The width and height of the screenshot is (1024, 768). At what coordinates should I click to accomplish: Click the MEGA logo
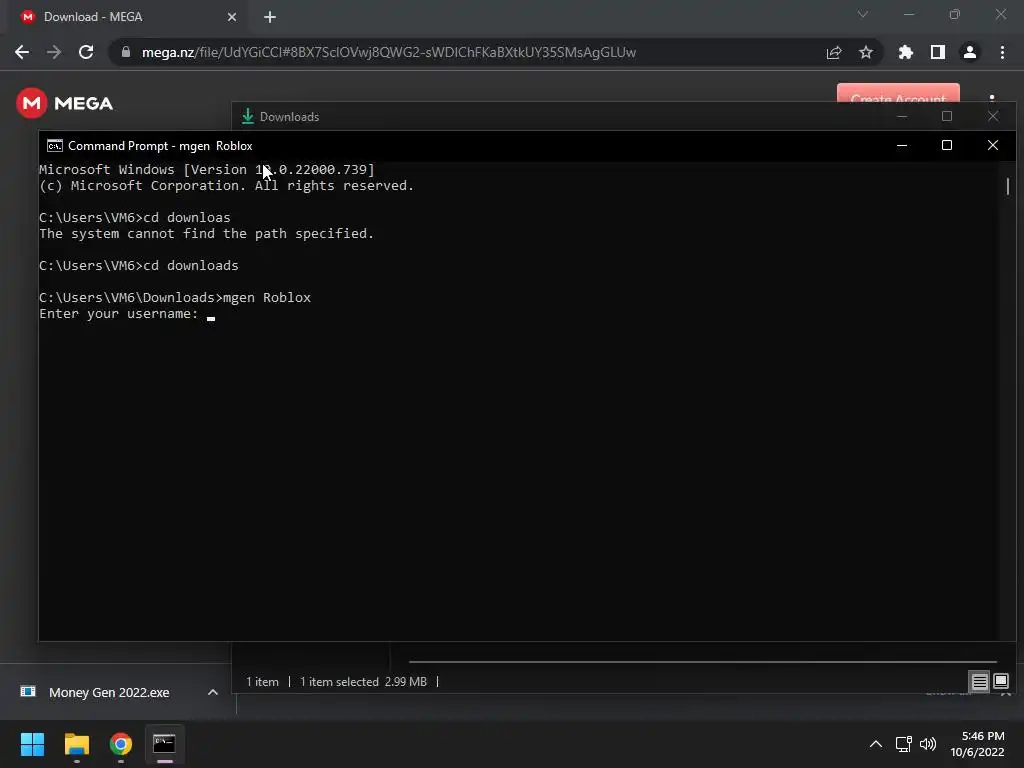click(65, 103)
